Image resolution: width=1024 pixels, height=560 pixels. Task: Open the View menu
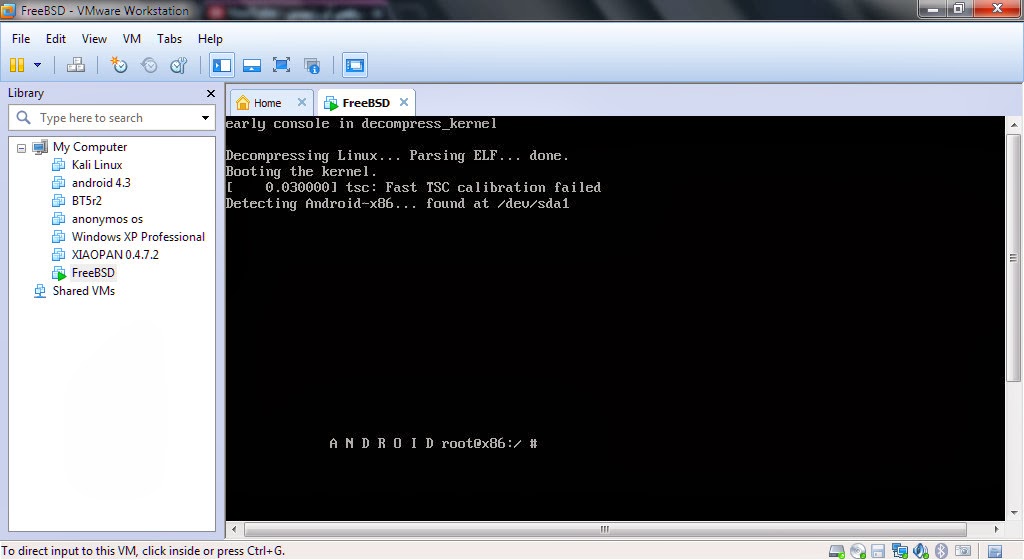coord(94,39)
